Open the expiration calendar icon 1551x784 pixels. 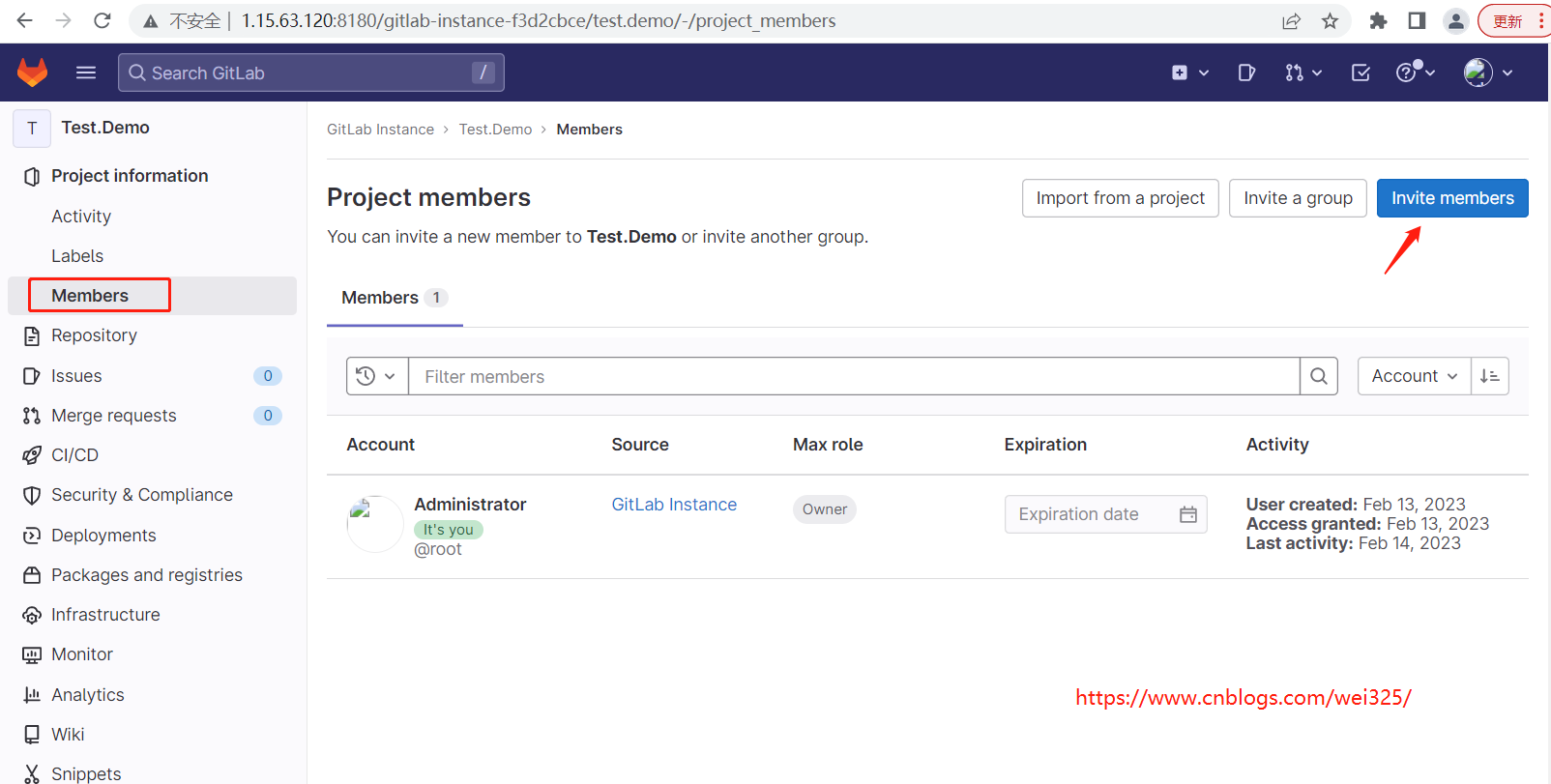tap(1188, 514)
